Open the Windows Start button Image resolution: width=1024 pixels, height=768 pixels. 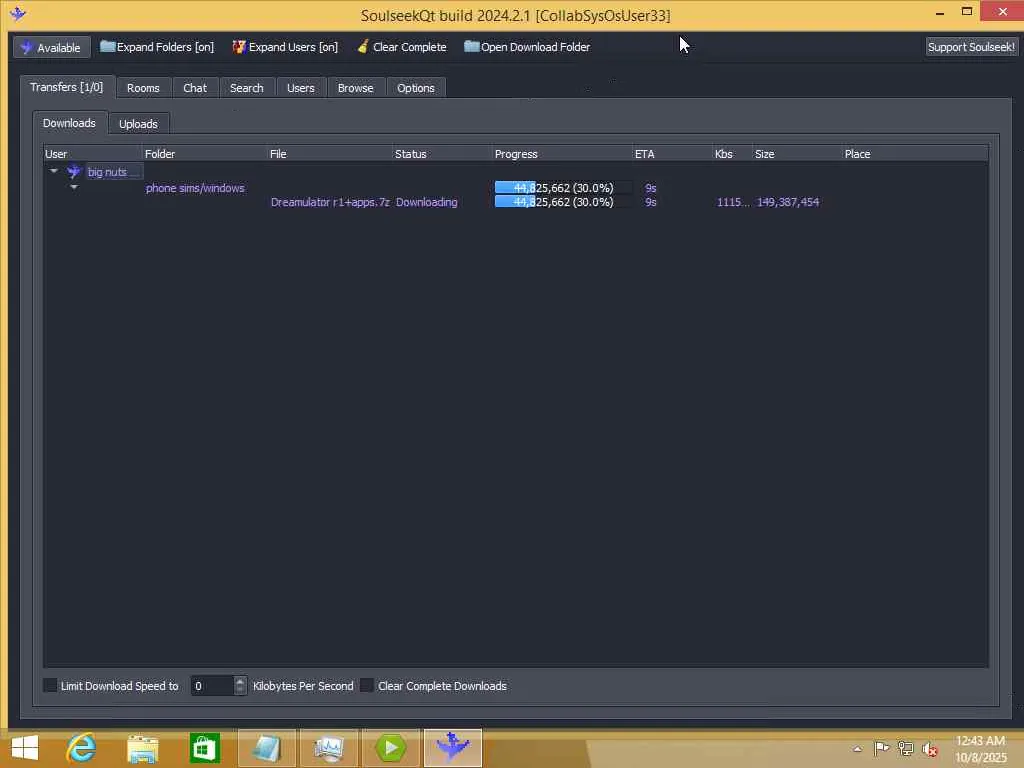(25, 748)
